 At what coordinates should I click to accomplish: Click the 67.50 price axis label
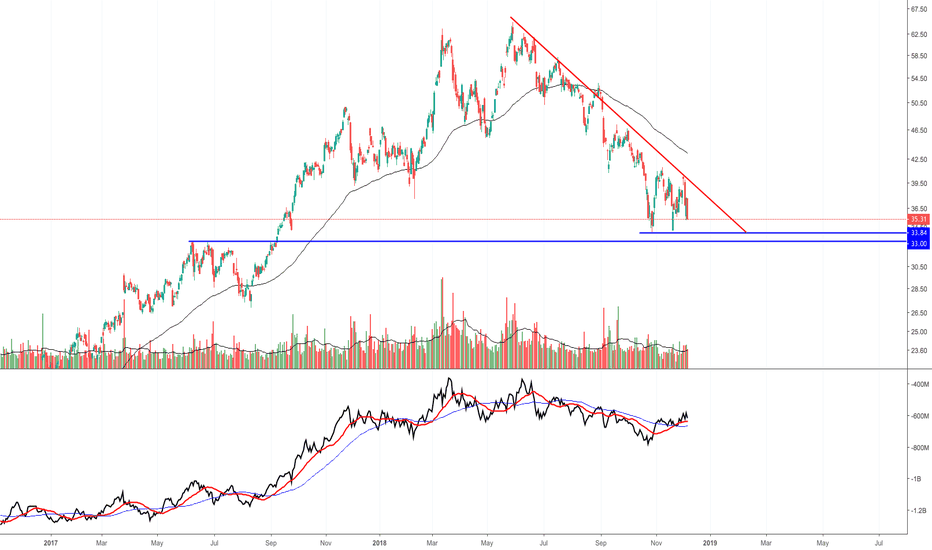coord(919,10)
